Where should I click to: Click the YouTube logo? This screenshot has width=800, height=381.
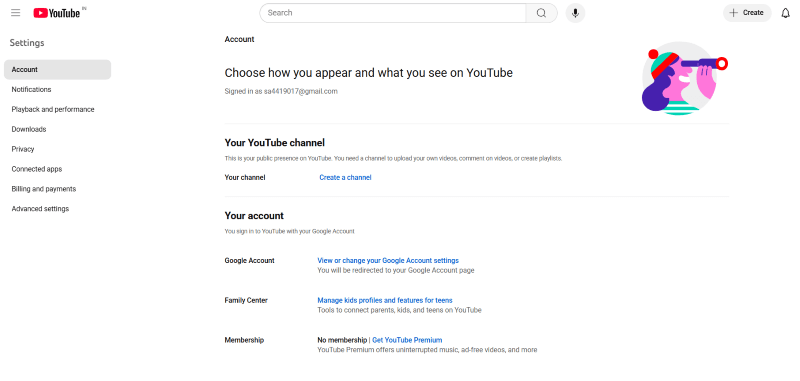point(57,13)
